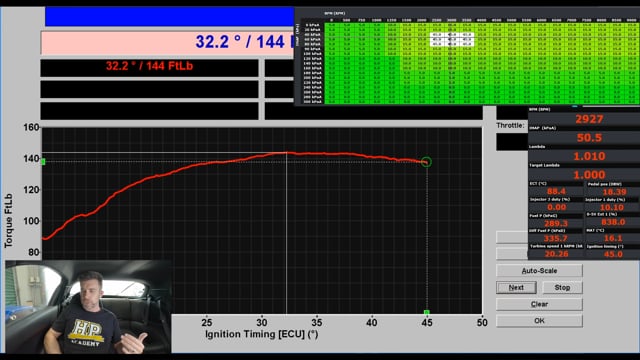The width and height of the screenshot is (640, 360).
Task: Select the green circle marker ending the torque curve
Action: (426, 162)
